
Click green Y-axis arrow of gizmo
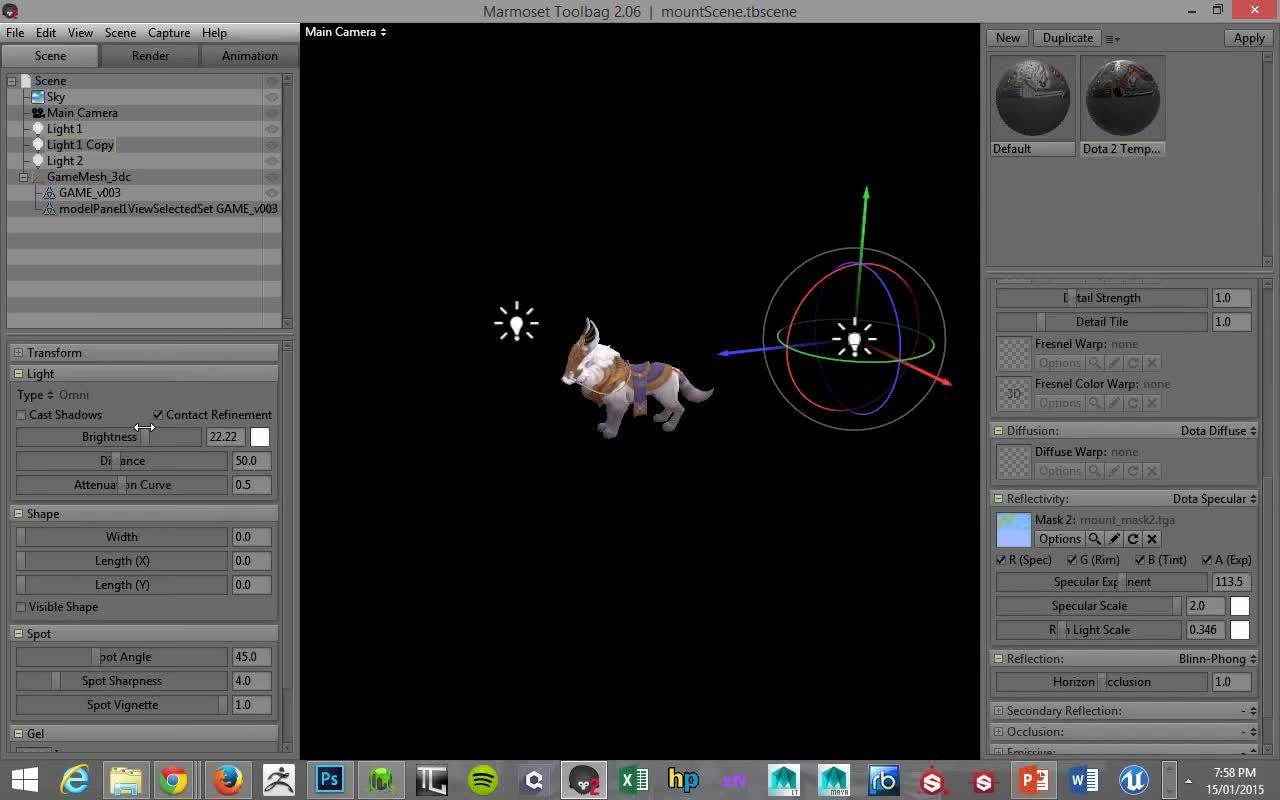click(x=866, y=194)
